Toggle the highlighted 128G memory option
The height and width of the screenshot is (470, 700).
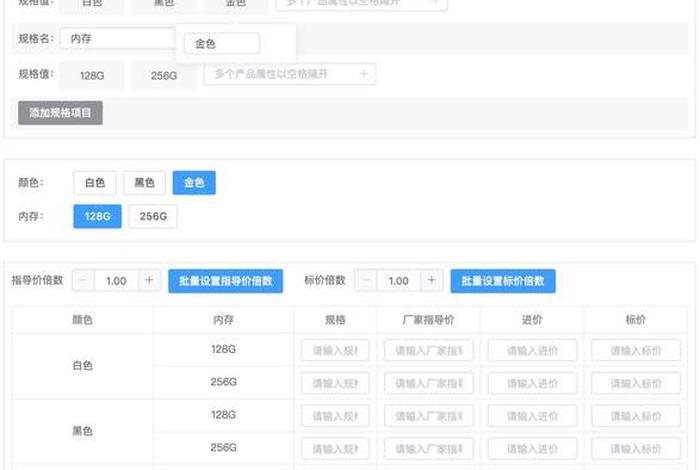(x=97, y=216)
